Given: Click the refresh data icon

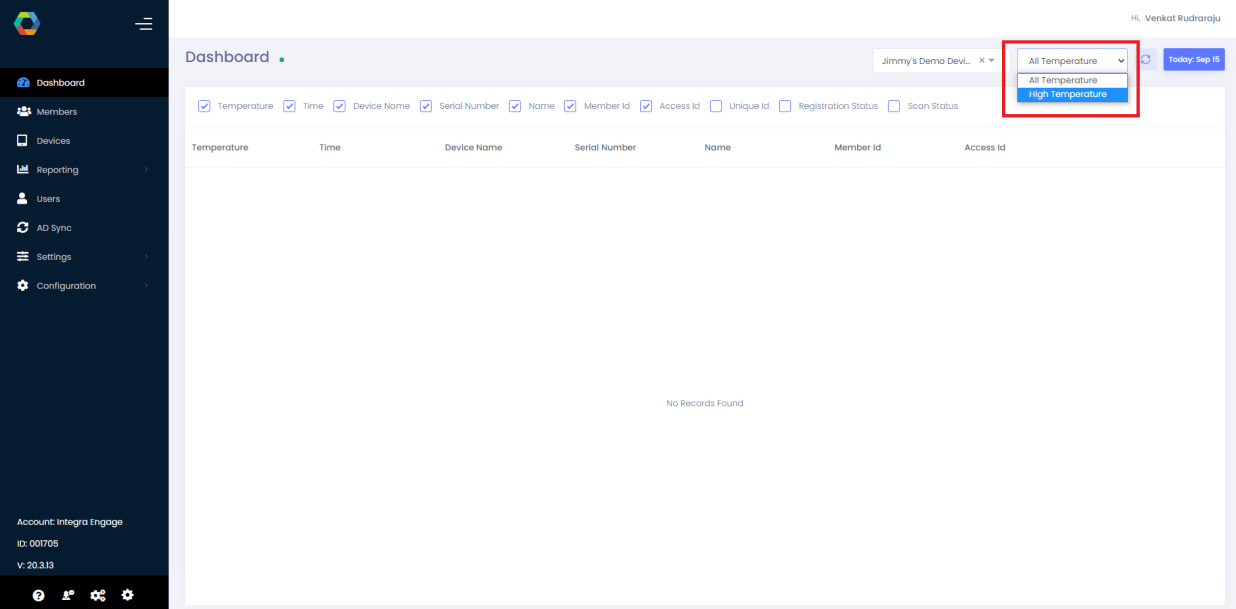Looking at the screenshot, I should 1144,59.
